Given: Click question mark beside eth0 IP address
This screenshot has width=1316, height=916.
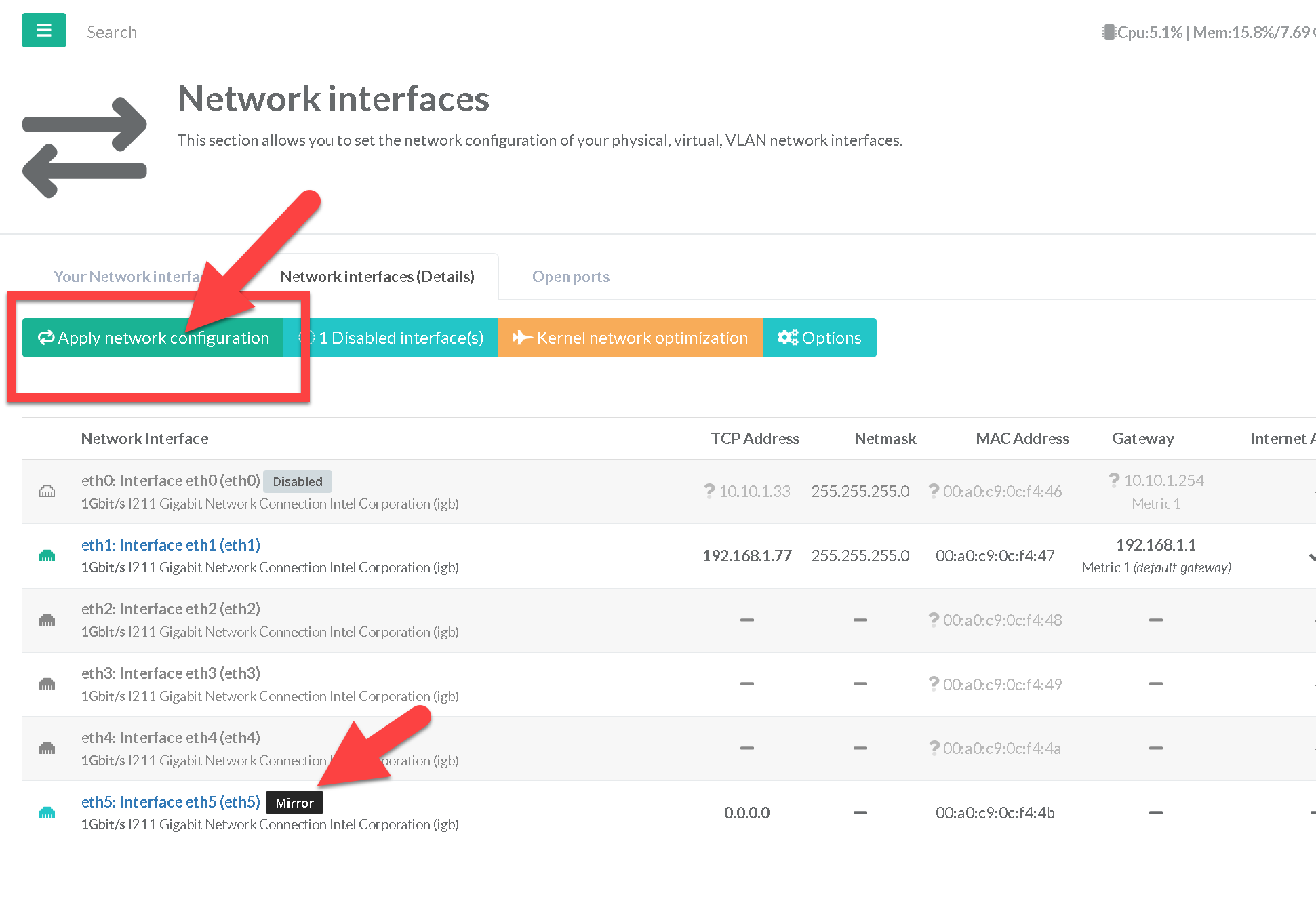Looking at the screenshot, I should (x=709, y=491).
